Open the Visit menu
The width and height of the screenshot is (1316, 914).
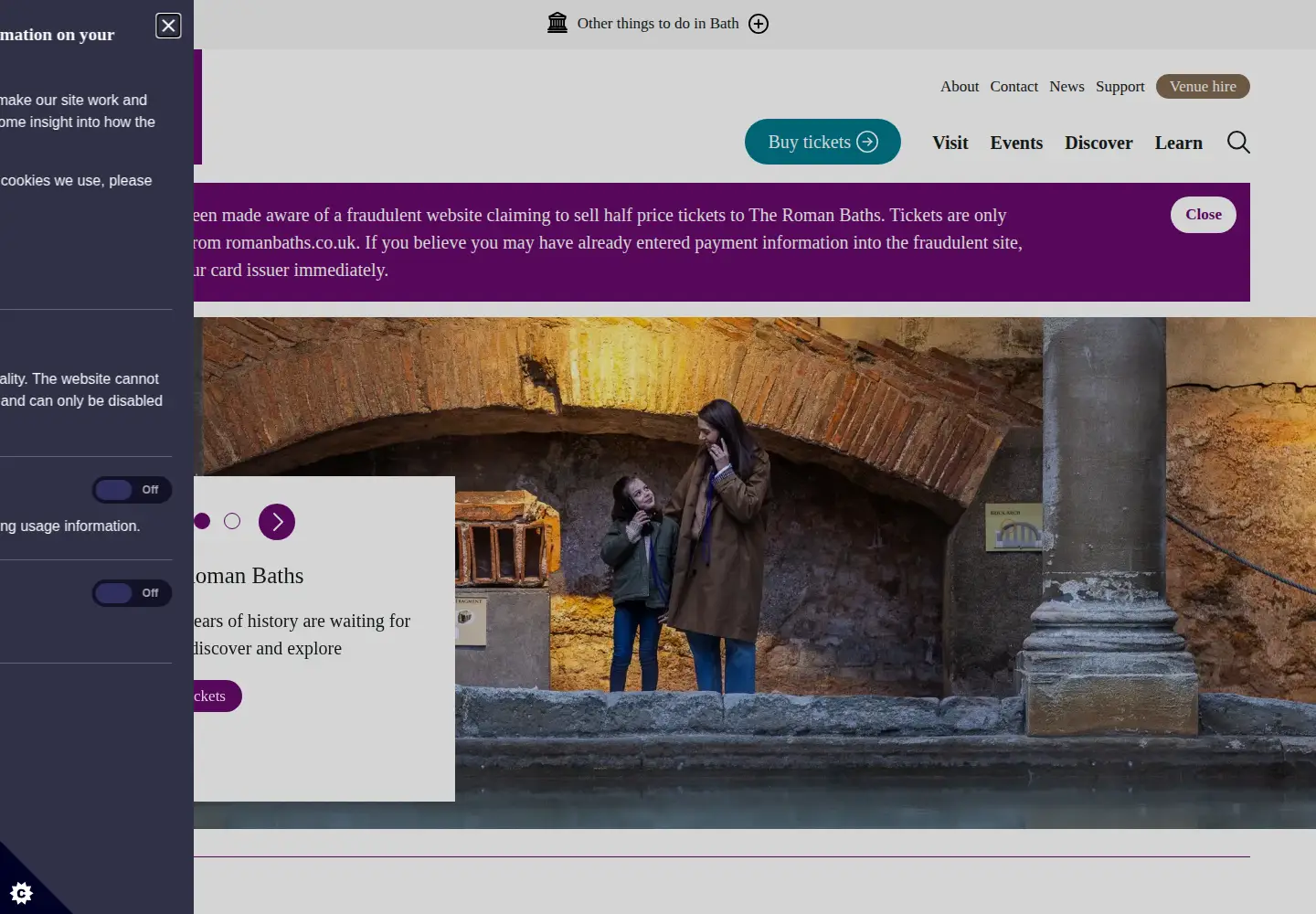(x=950, y=143)
